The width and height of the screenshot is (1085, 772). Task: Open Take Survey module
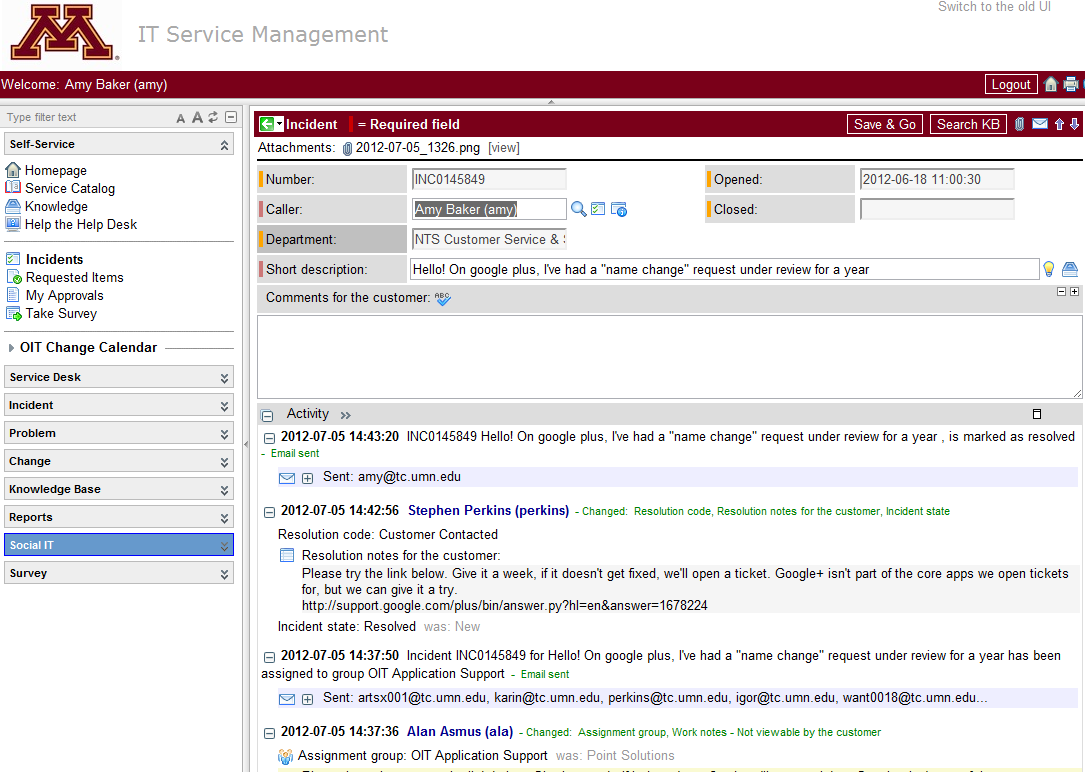click(62, 313)
